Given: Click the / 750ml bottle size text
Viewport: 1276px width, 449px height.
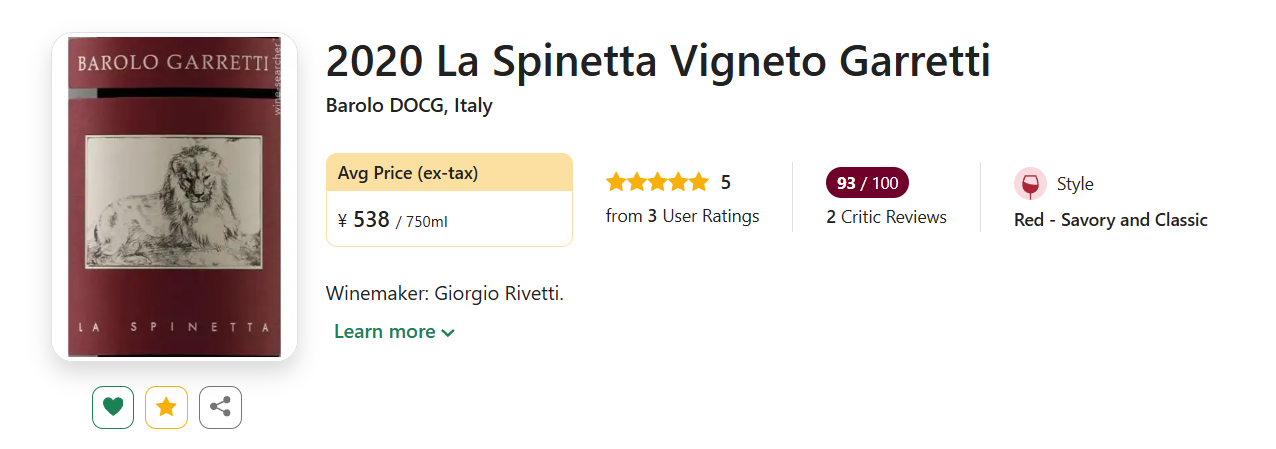Looking at the screenshot, I should click(422, 222).
